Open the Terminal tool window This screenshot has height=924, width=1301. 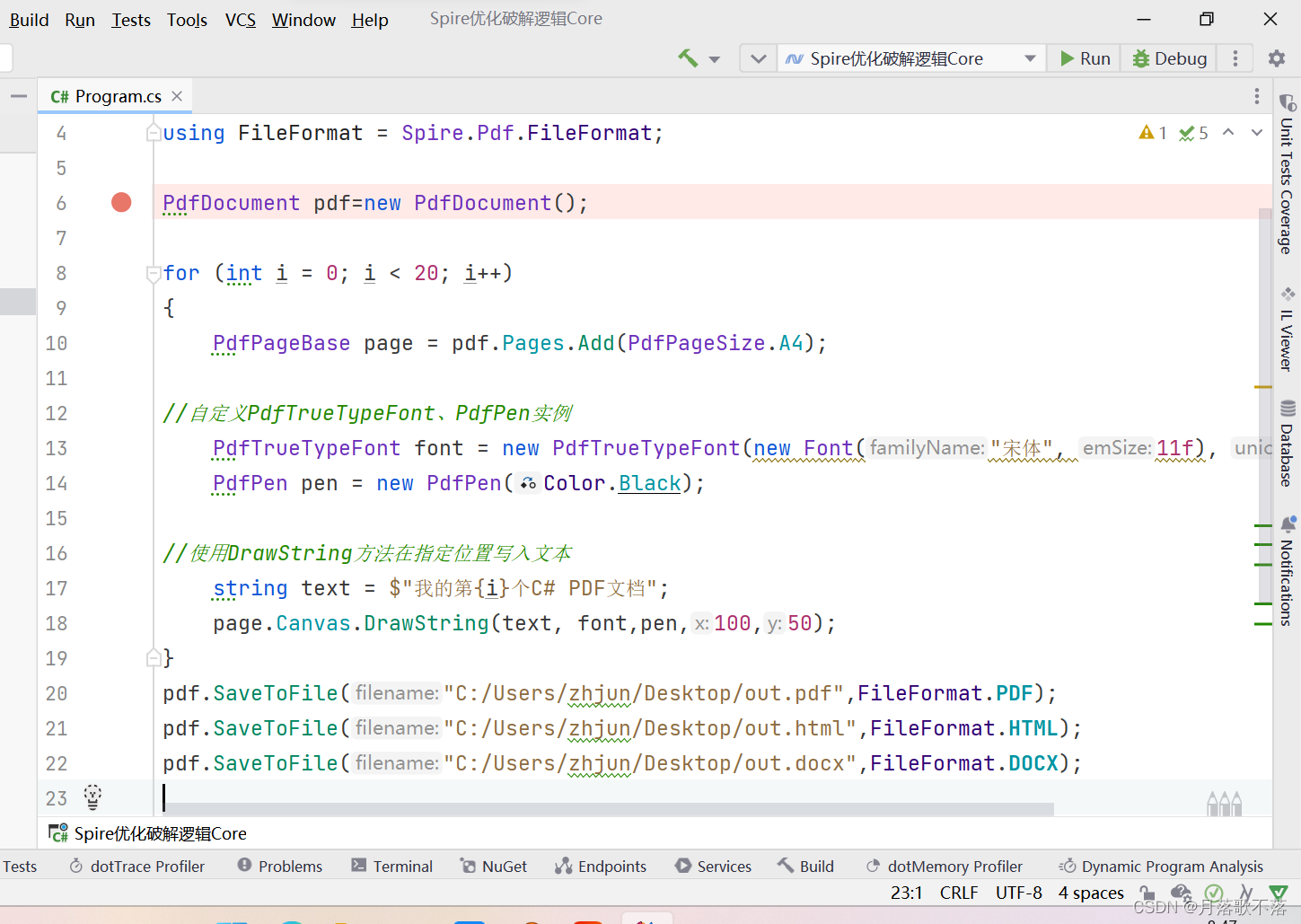[392, 866]
